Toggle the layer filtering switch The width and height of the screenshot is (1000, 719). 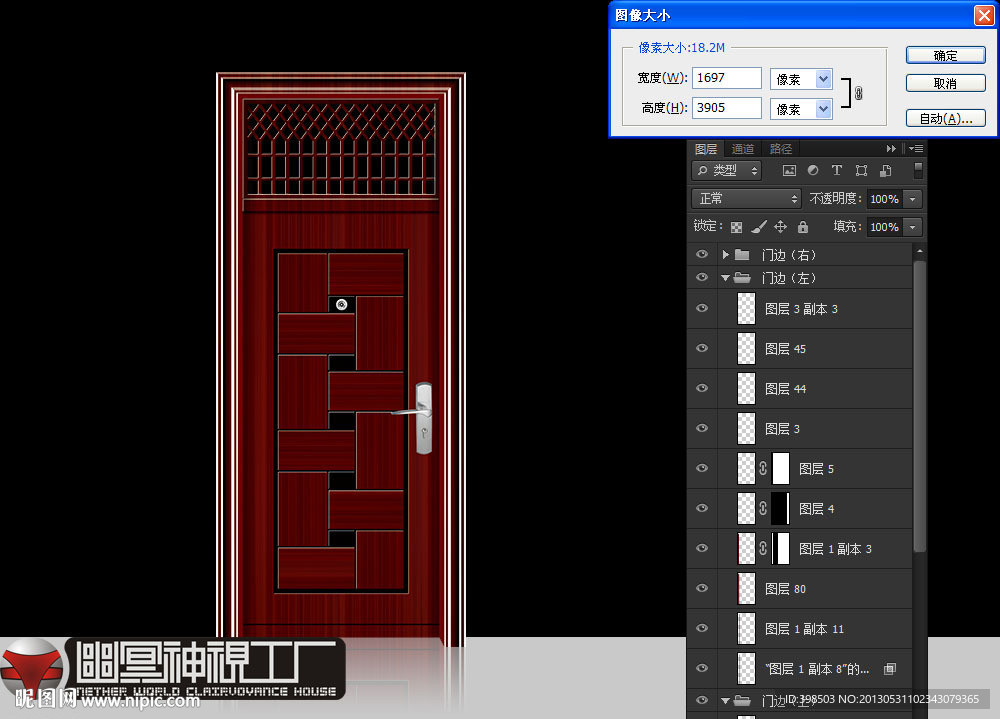(x=918, y=170)
